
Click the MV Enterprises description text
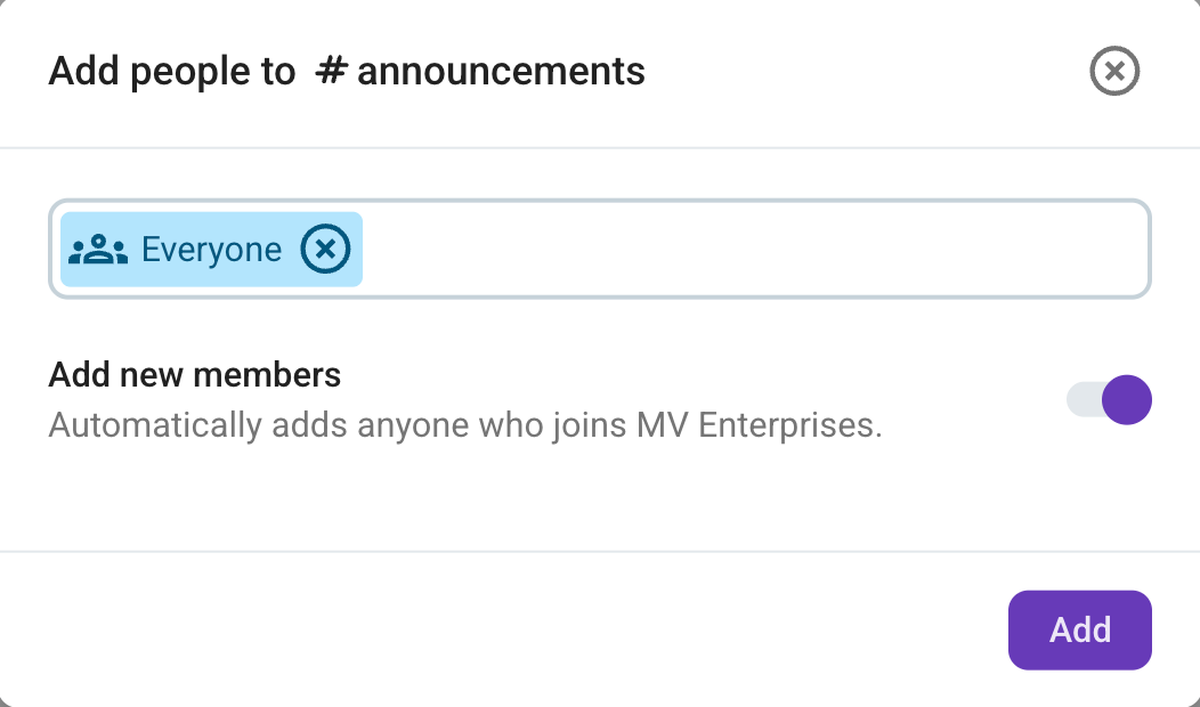point(465,425)
